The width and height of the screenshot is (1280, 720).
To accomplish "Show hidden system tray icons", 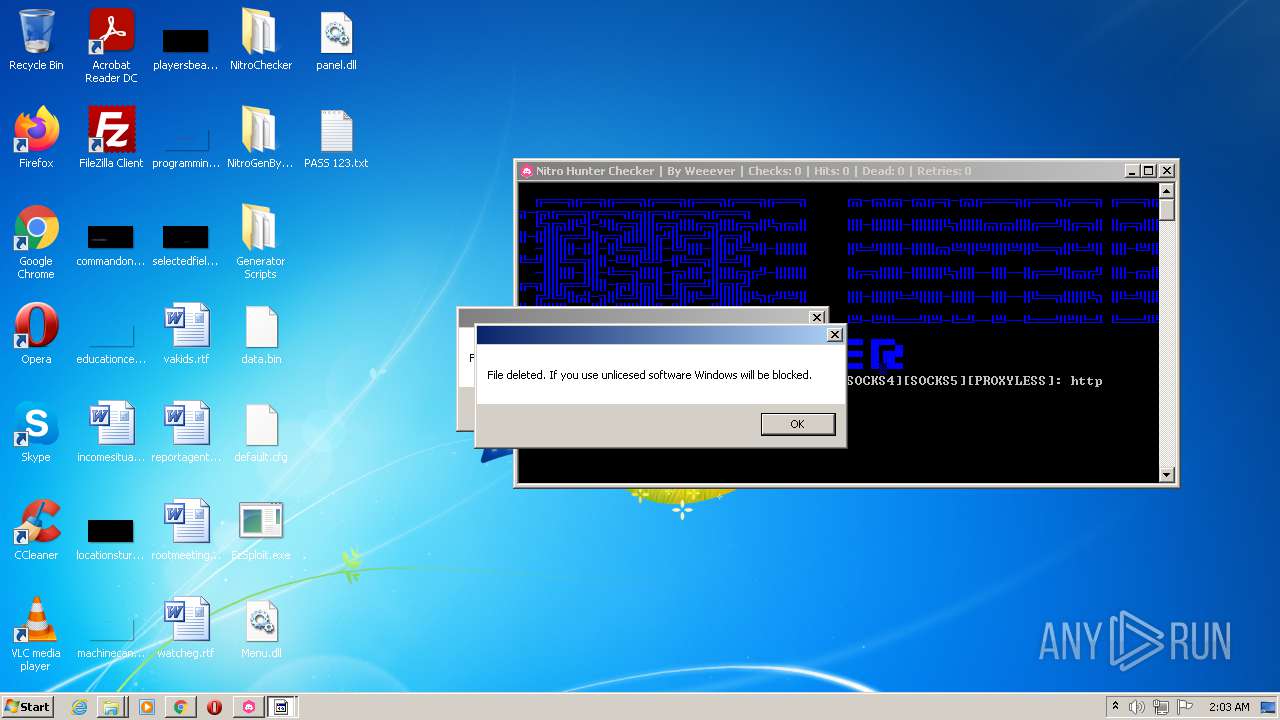I will [1116, 707].
